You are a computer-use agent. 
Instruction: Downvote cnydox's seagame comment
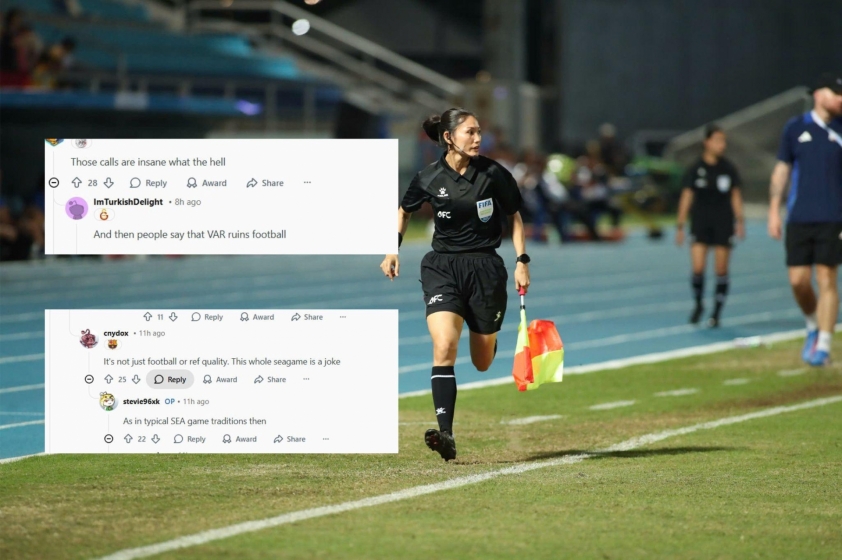click(136, 379)
